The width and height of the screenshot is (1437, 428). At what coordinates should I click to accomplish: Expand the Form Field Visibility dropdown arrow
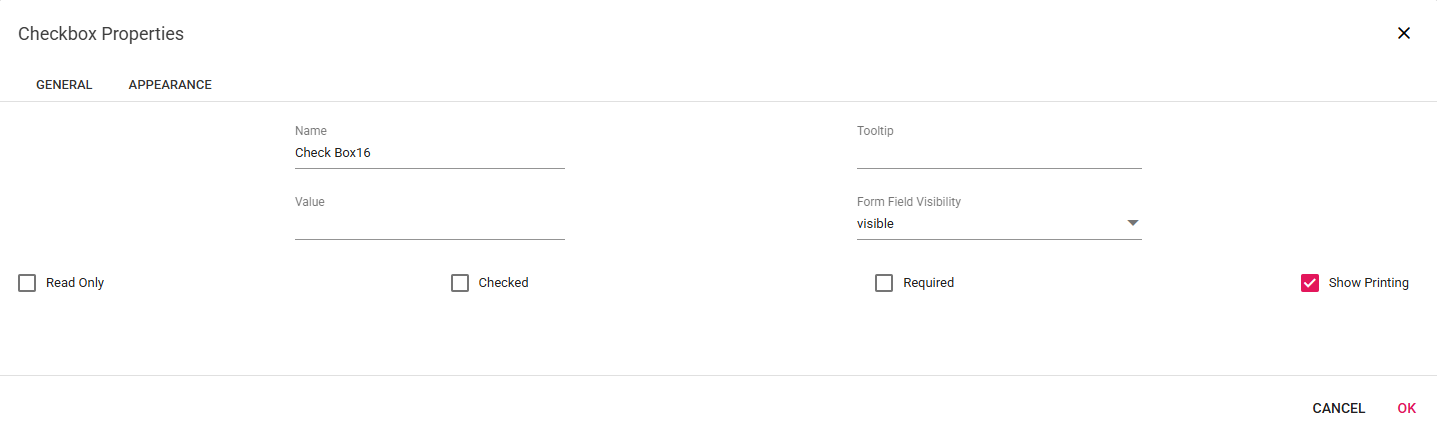pos(1132,223)
